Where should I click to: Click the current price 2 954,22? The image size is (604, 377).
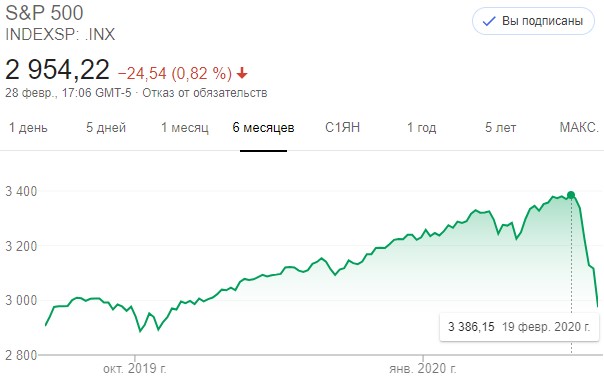point(57,70)
